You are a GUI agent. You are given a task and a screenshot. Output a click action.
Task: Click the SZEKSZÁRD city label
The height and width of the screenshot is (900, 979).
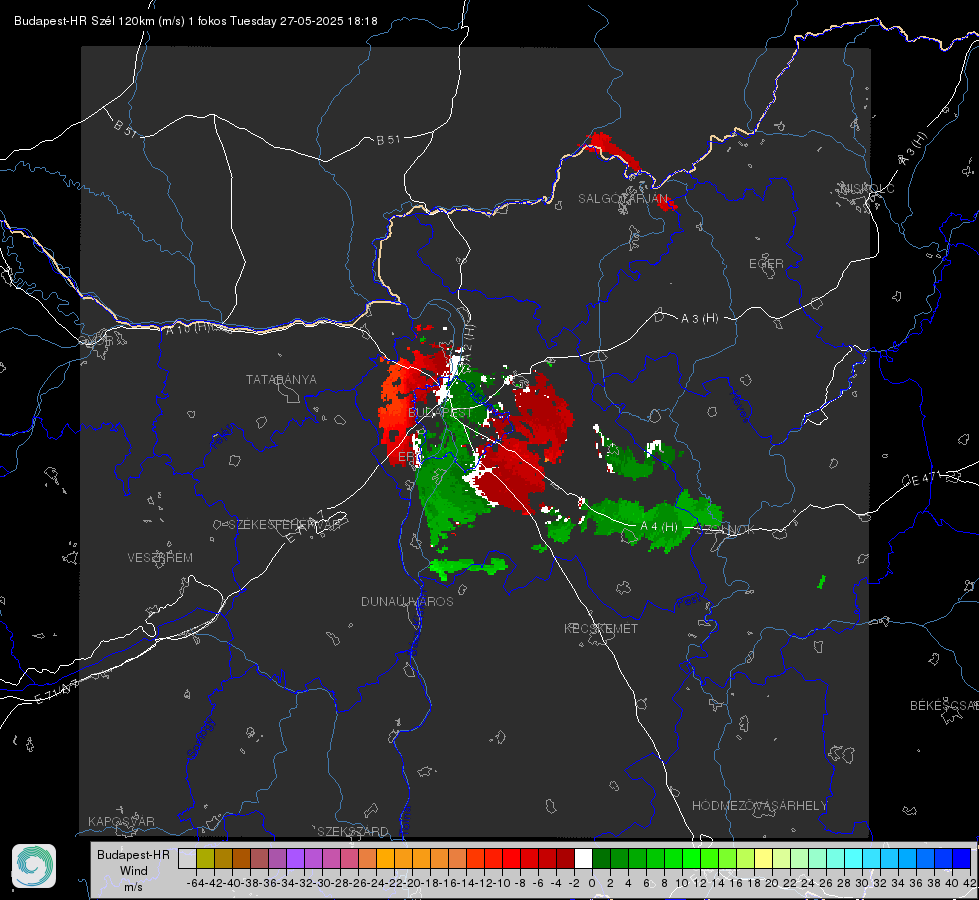[x=353, y=831]
